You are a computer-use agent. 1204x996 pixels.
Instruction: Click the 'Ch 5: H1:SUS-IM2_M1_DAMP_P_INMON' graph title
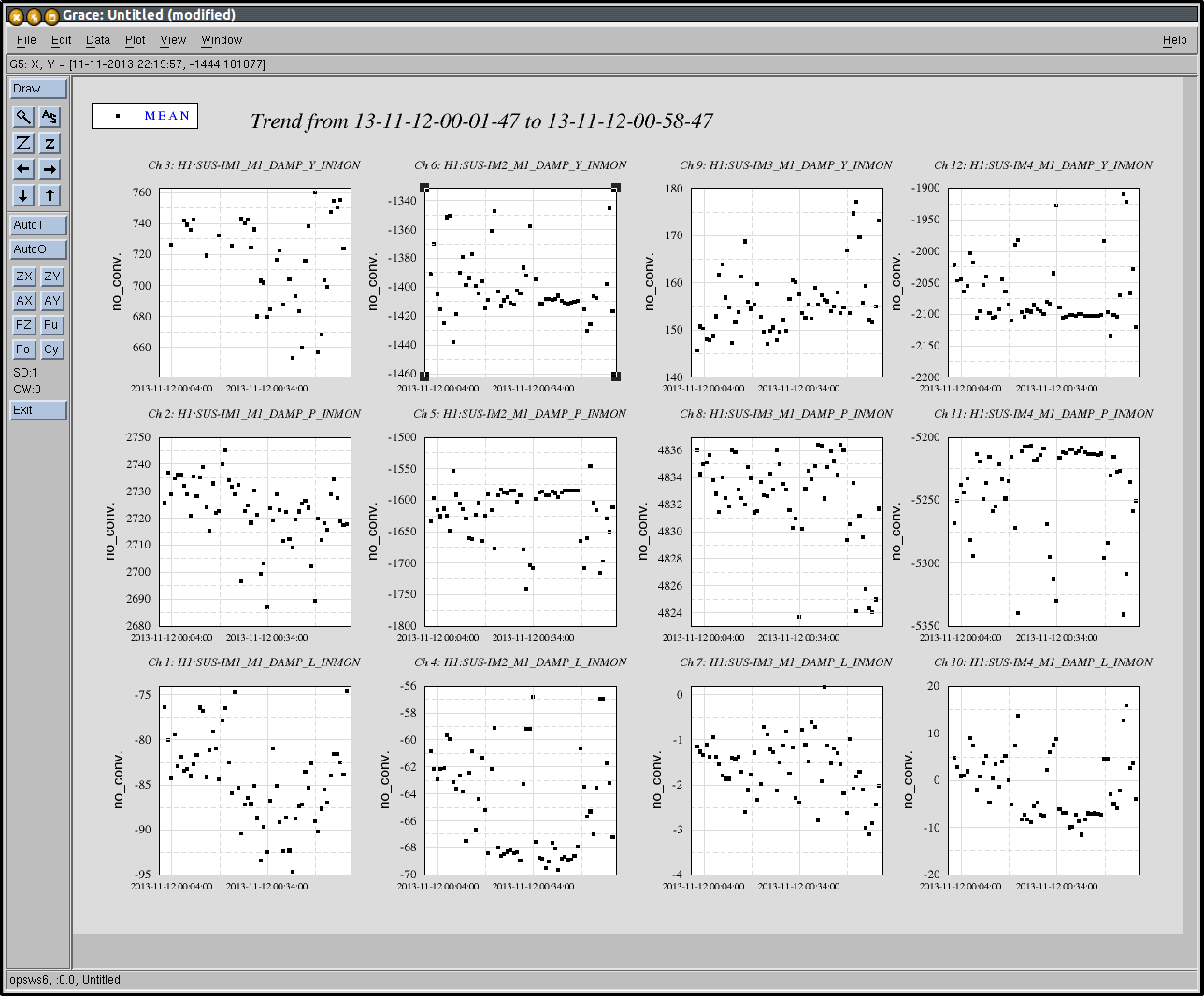[x=520, y=414]
